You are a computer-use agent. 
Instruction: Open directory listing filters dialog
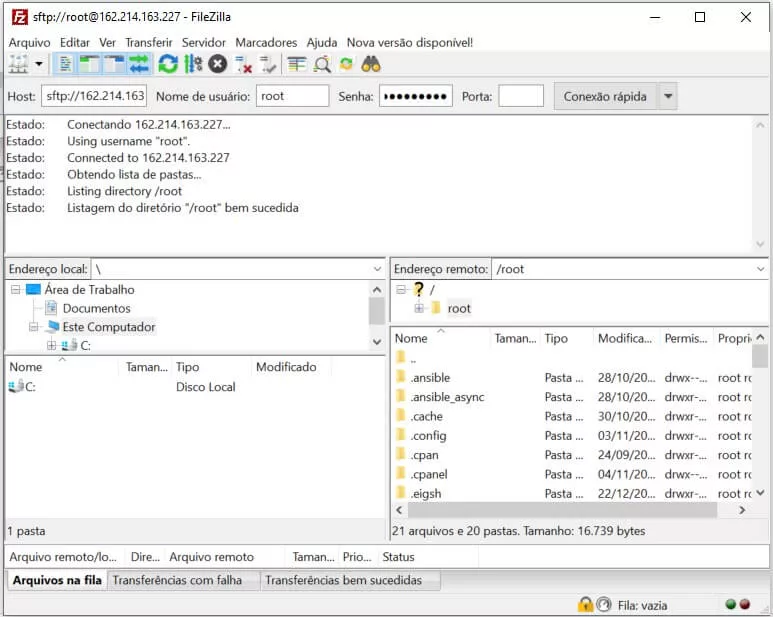click(297, 64)
